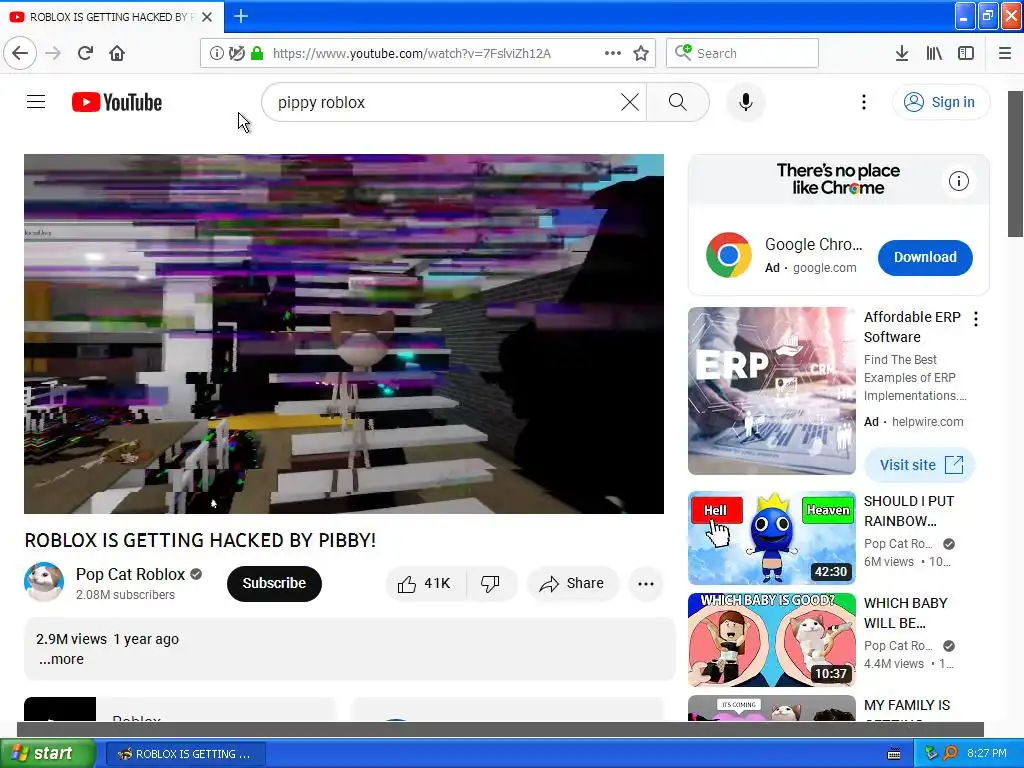Select ROBLOX IS GETTING taskbar window button
Image resolution: width=1024 pixels, height=768 pixels.
185,754
